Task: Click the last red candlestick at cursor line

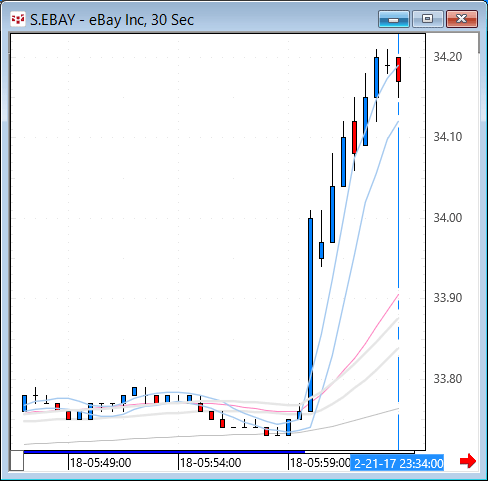Action: point(398,69)
